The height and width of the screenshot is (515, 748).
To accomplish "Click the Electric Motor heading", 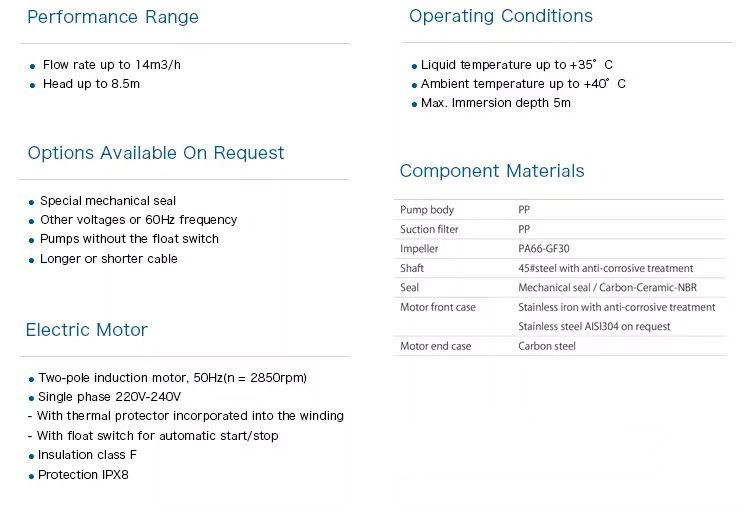I will pyautogui.click(x=86, y=330).
